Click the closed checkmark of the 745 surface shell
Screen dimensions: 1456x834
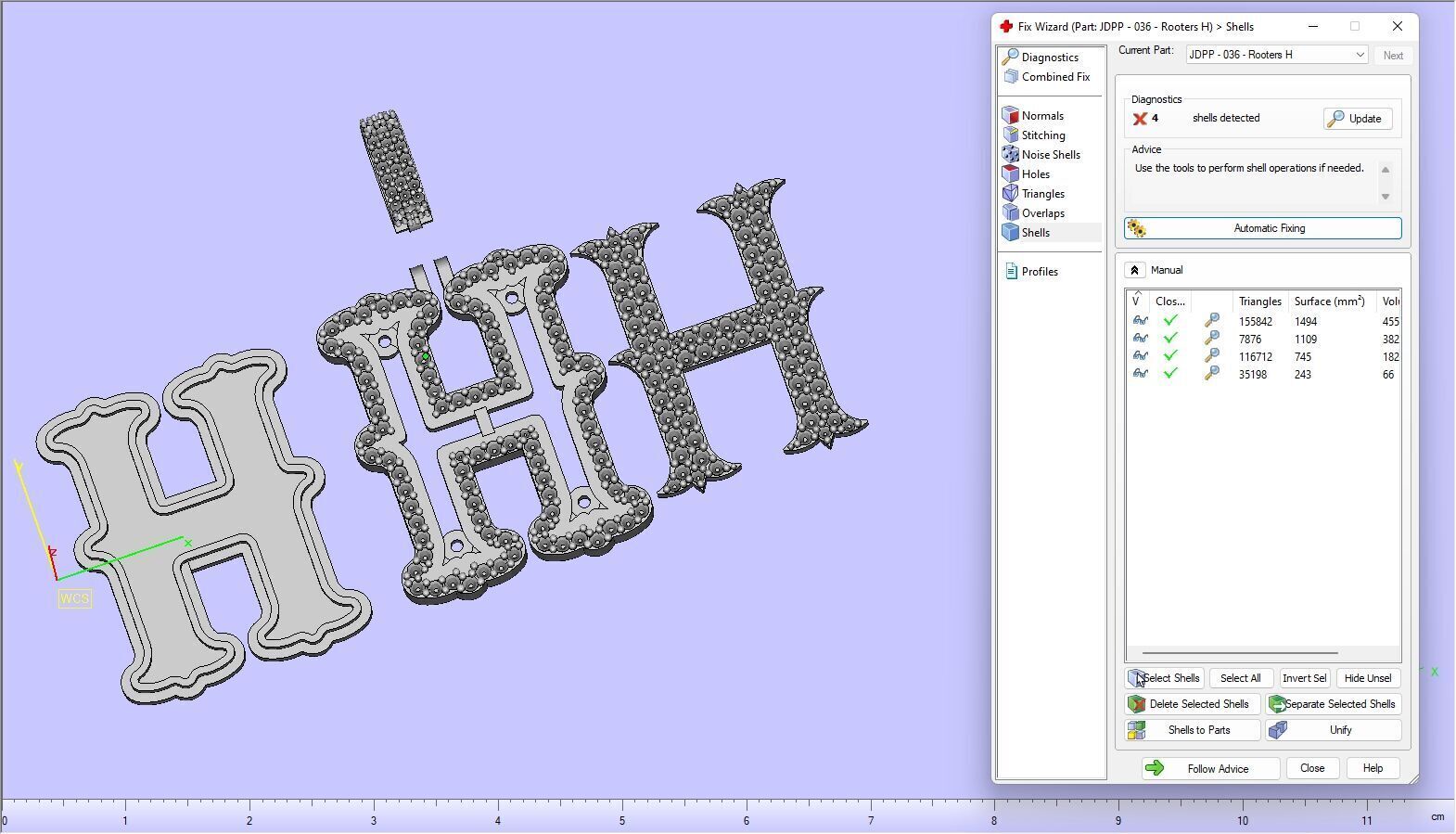[x=1170, y=355]
